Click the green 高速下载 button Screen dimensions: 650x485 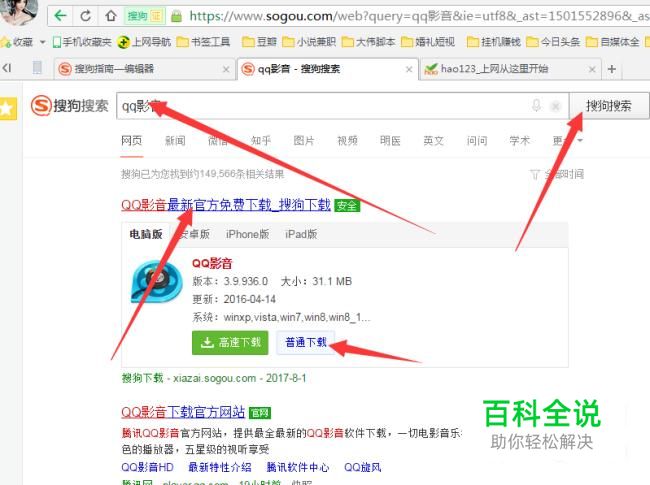pyautogui.click(x=230, y=342)
